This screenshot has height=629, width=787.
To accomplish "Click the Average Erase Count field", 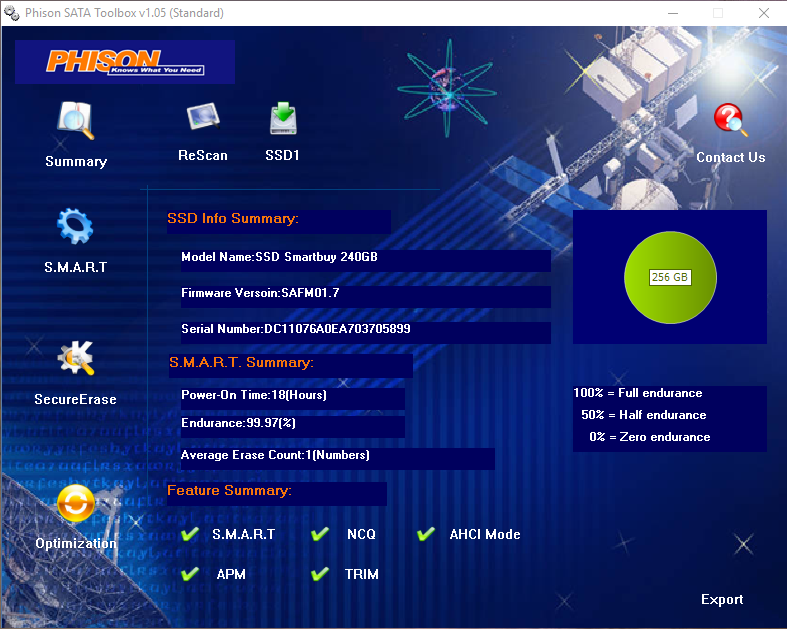I will click(x=337, y=459).
